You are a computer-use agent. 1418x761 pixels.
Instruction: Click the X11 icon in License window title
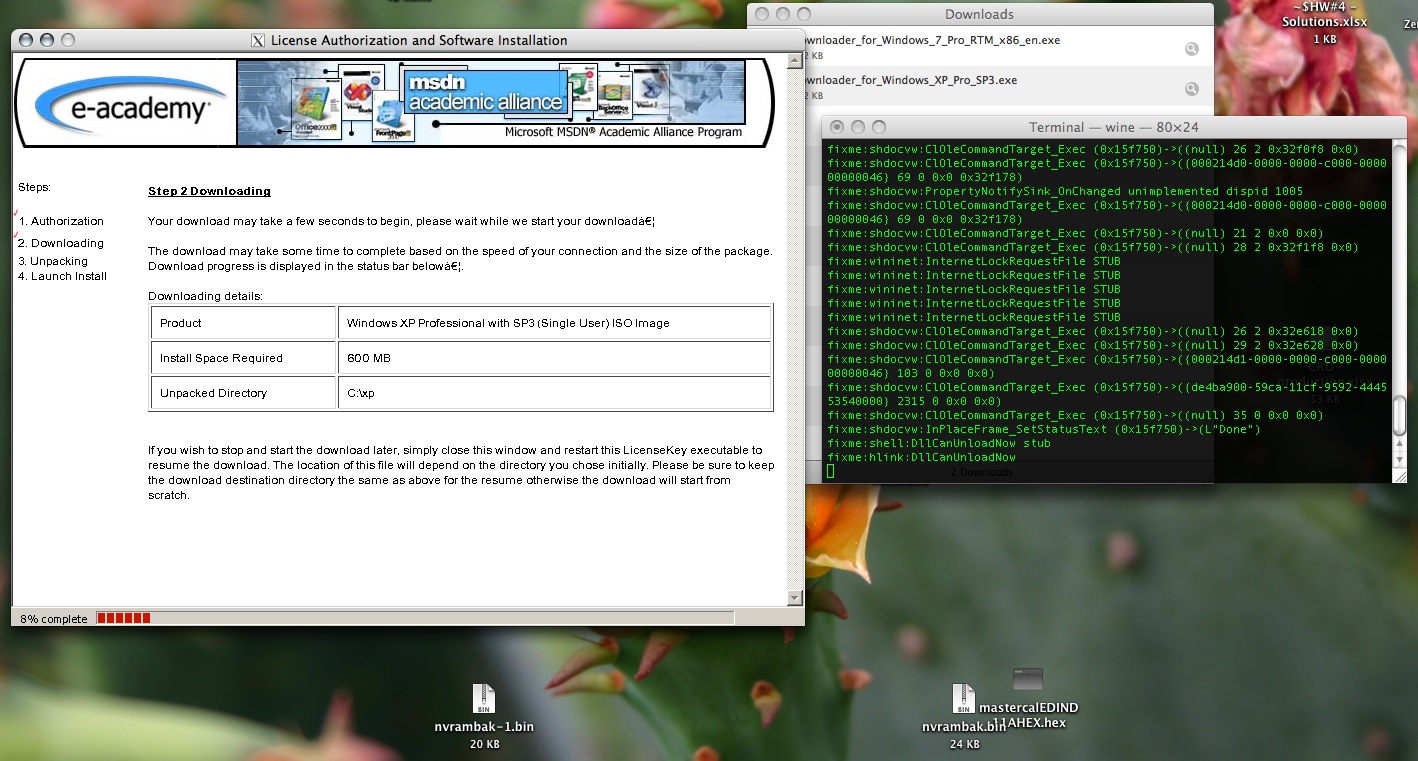258,41
